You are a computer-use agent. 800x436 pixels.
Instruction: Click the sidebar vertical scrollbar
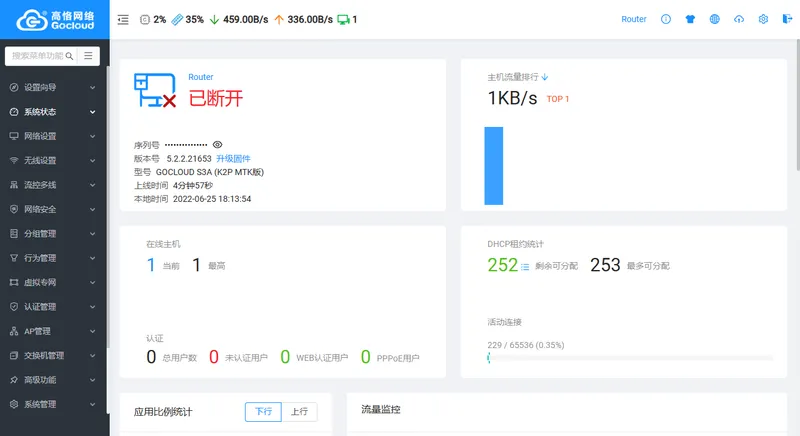108,207
